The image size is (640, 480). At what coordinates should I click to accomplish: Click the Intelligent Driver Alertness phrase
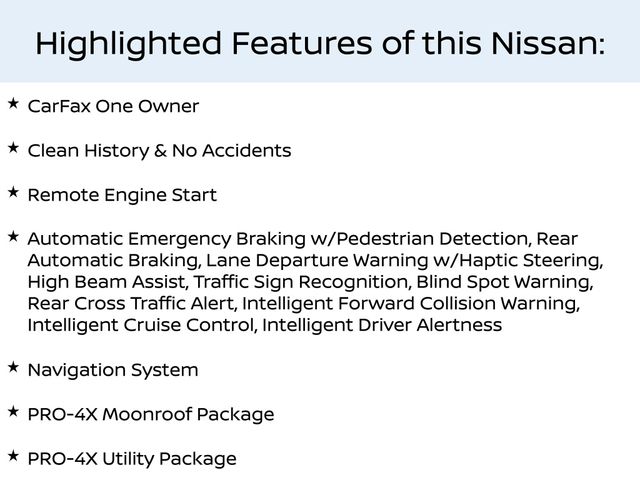pos(382,326)
